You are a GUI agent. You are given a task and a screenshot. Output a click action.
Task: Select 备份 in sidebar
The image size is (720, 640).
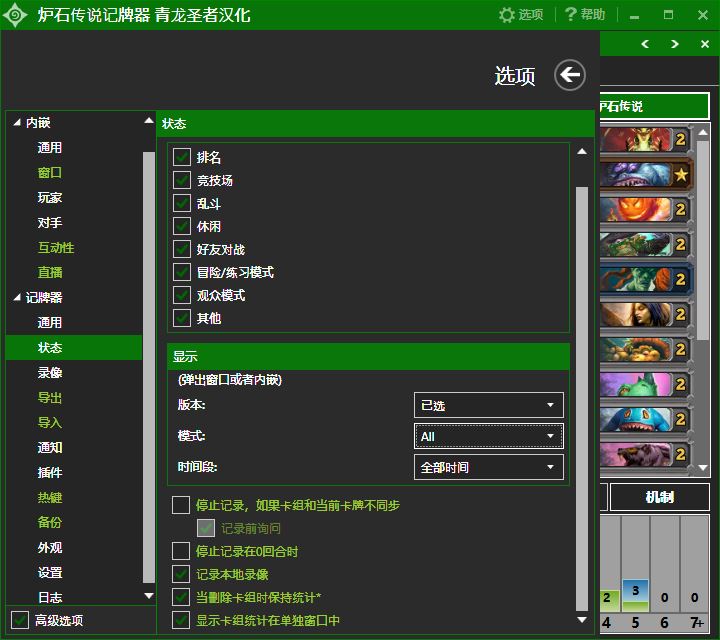coord(50,522)
